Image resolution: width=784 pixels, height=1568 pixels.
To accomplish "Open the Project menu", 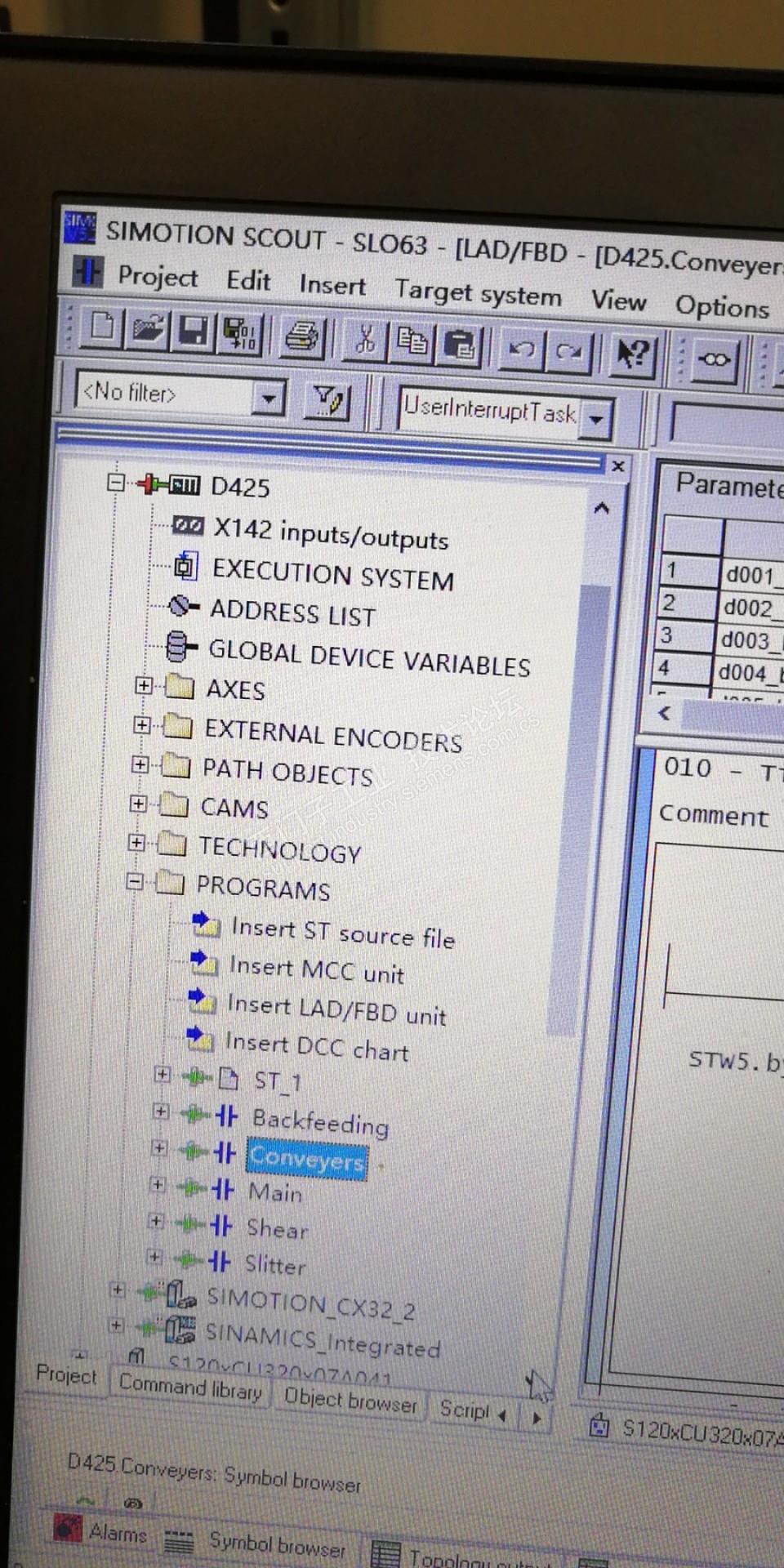I will coord(157,276).
